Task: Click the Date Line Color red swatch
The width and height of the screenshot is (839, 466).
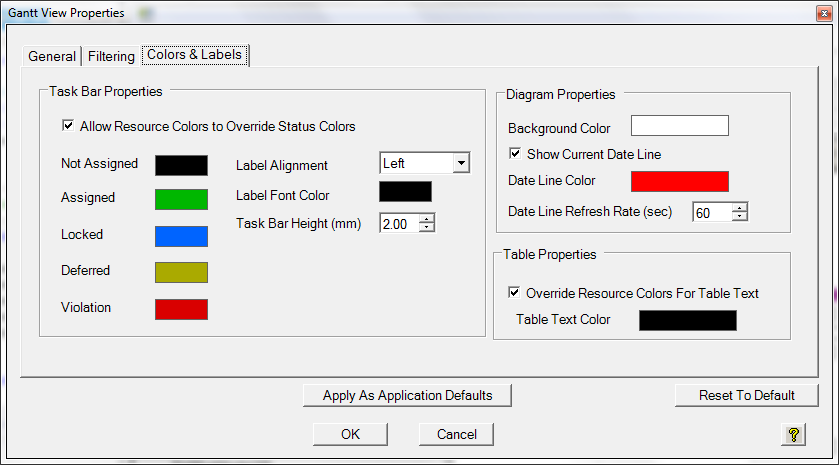Action: point(679,181)
